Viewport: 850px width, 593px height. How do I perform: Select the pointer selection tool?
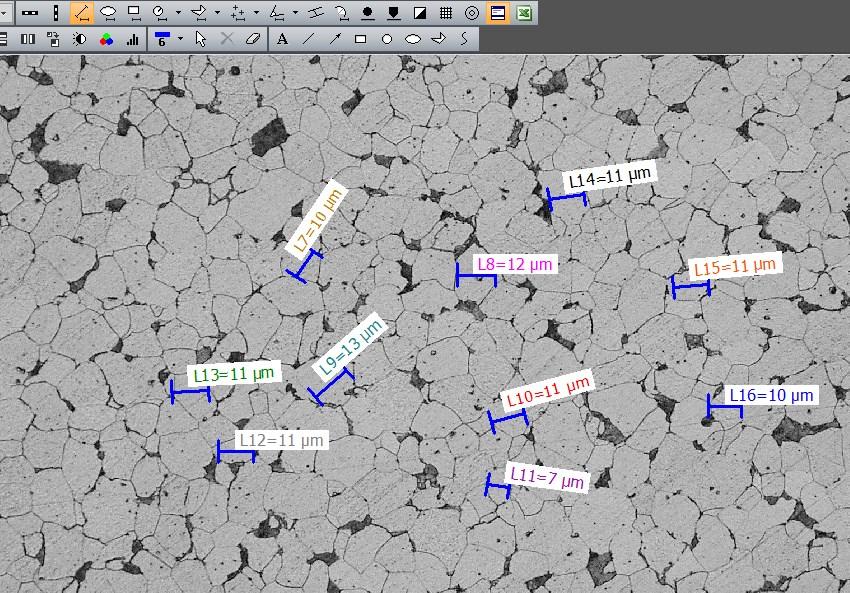(x=201, y=39)
